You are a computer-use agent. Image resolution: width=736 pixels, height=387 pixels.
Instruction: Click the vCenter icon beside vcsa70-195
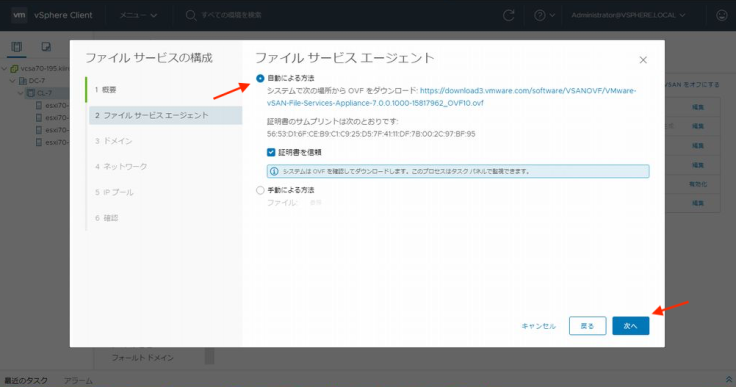(x=14, y=69)
